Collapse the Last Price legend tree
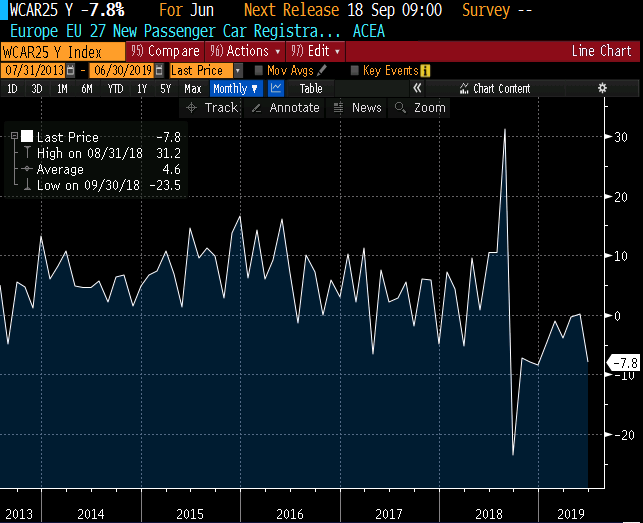This screenshot has width=643, height=523. 12,137
